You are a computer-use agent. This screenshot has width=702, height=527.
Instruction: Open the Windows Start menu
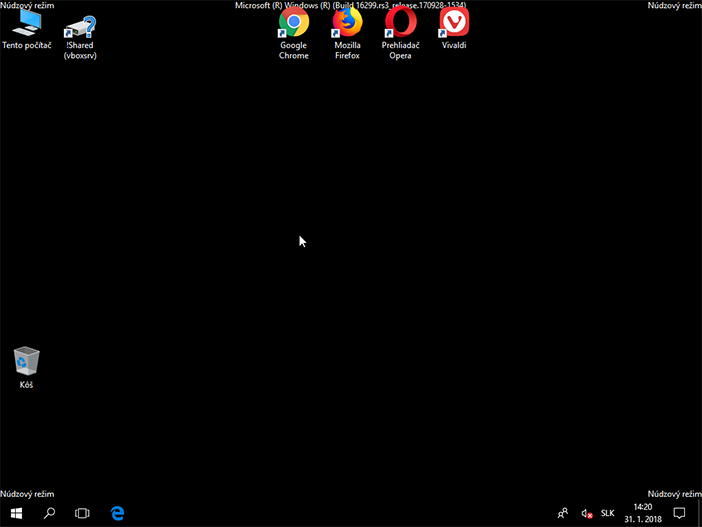coord(16,513)
